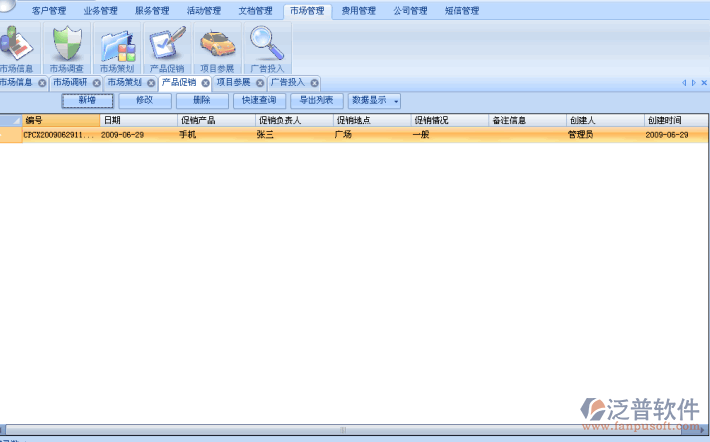Click the horizontal scrollbar thumb
The height and width of the screenshot is (442, 710).
(x=343, y=429)
